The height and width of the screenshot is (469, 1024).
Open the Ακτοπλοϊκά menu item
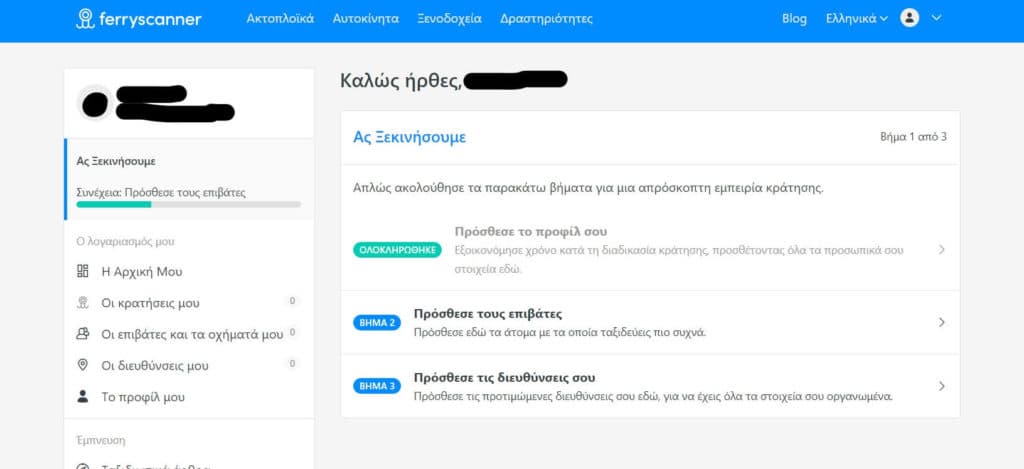280,19
